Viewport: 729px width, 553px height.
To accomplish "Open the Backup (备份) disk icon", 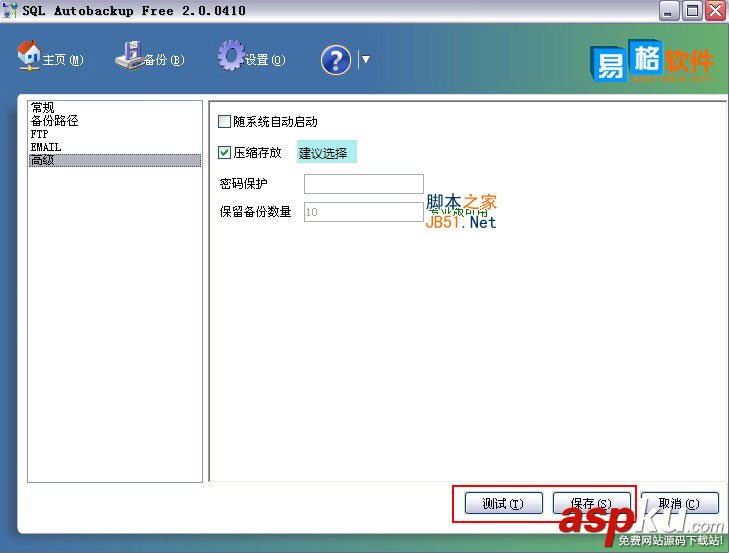I will [129, 55].
